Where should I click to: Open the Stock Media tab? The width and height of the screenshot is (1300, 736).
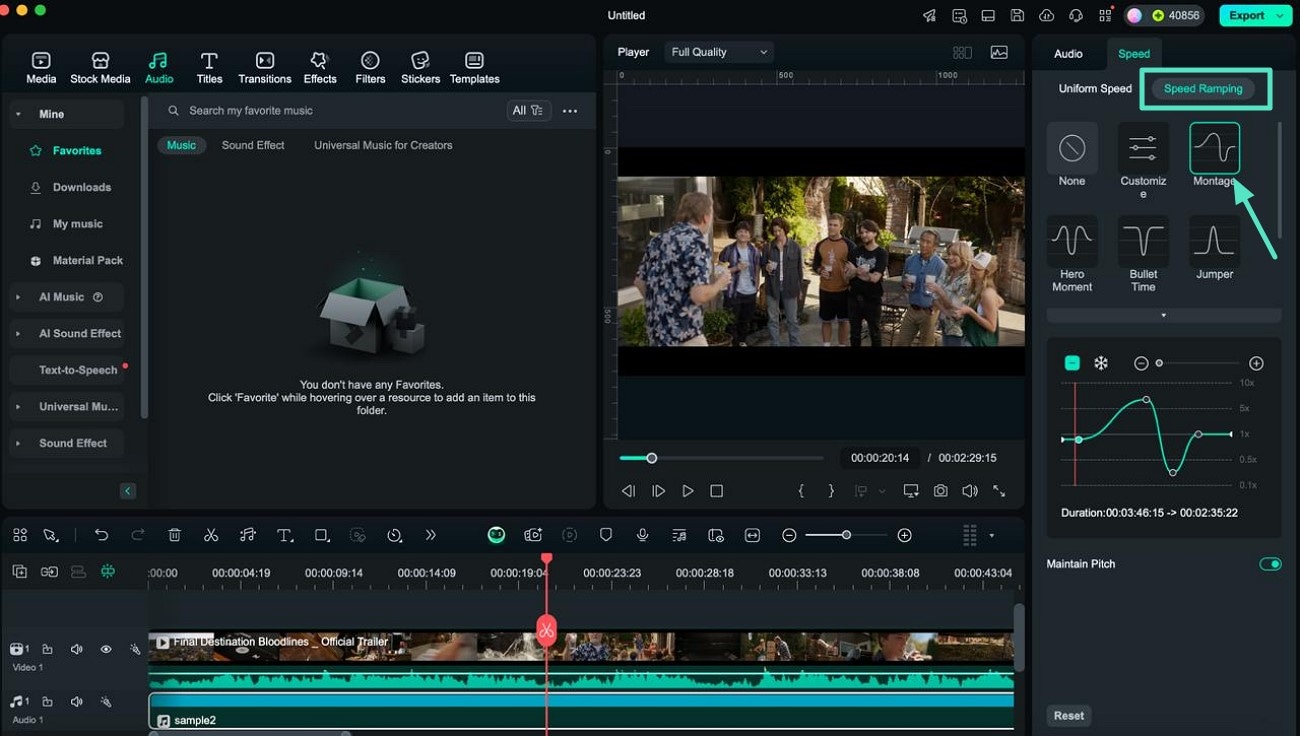pyautogui.click(x=100, y=67)
